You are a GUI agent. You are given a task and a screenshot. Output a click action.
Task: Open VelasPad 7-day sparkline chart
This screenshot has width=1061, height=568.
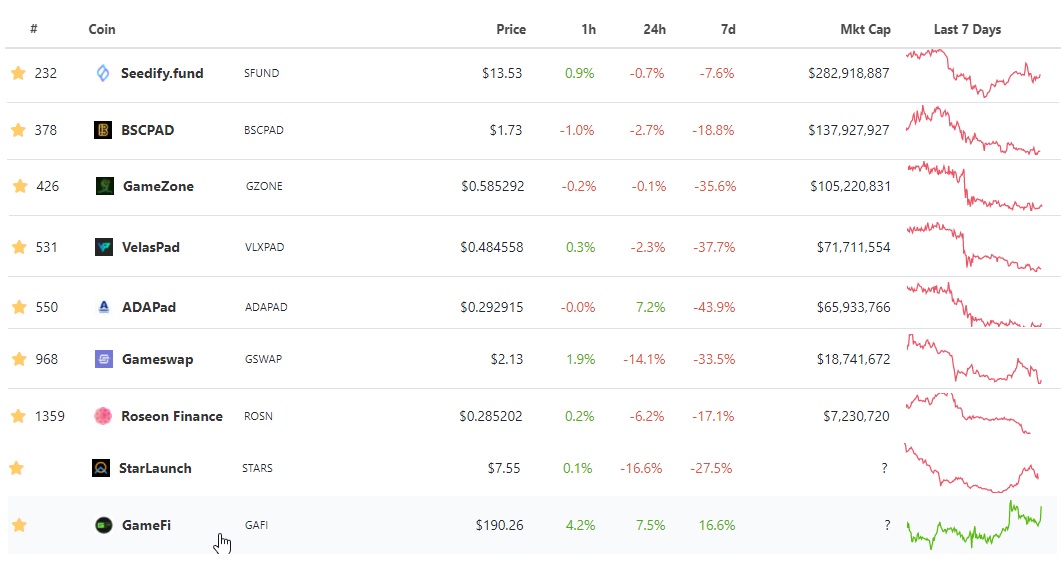pyautogui.click(x=974, y=247)
